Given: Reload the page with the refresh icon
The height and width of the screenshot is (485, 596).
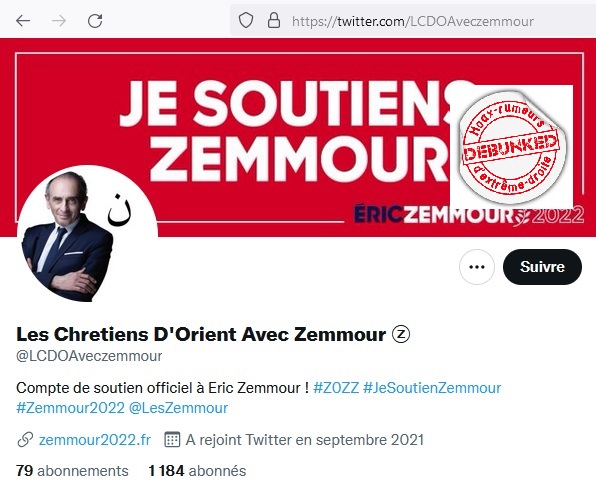Looking at the screenshot, I should coord(95,21).
